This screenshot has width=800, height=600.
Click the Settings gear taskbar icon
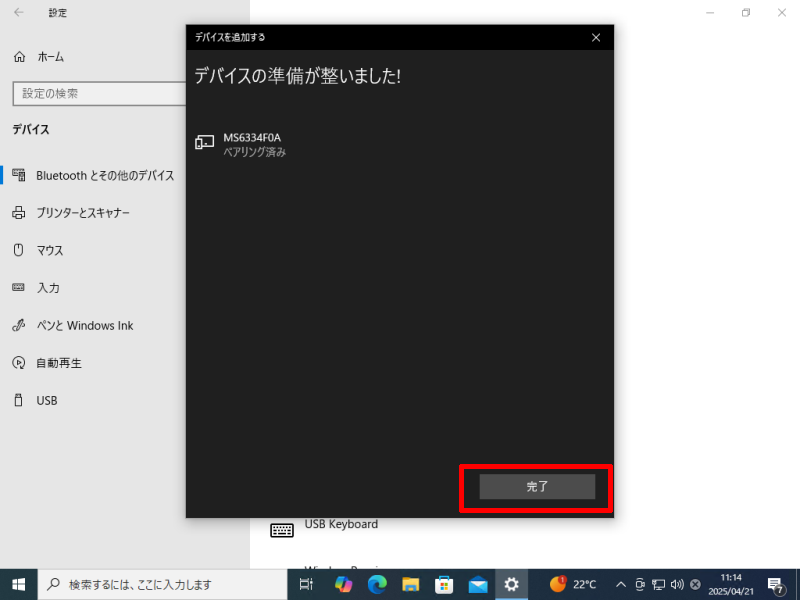click(x=511, y=585)
